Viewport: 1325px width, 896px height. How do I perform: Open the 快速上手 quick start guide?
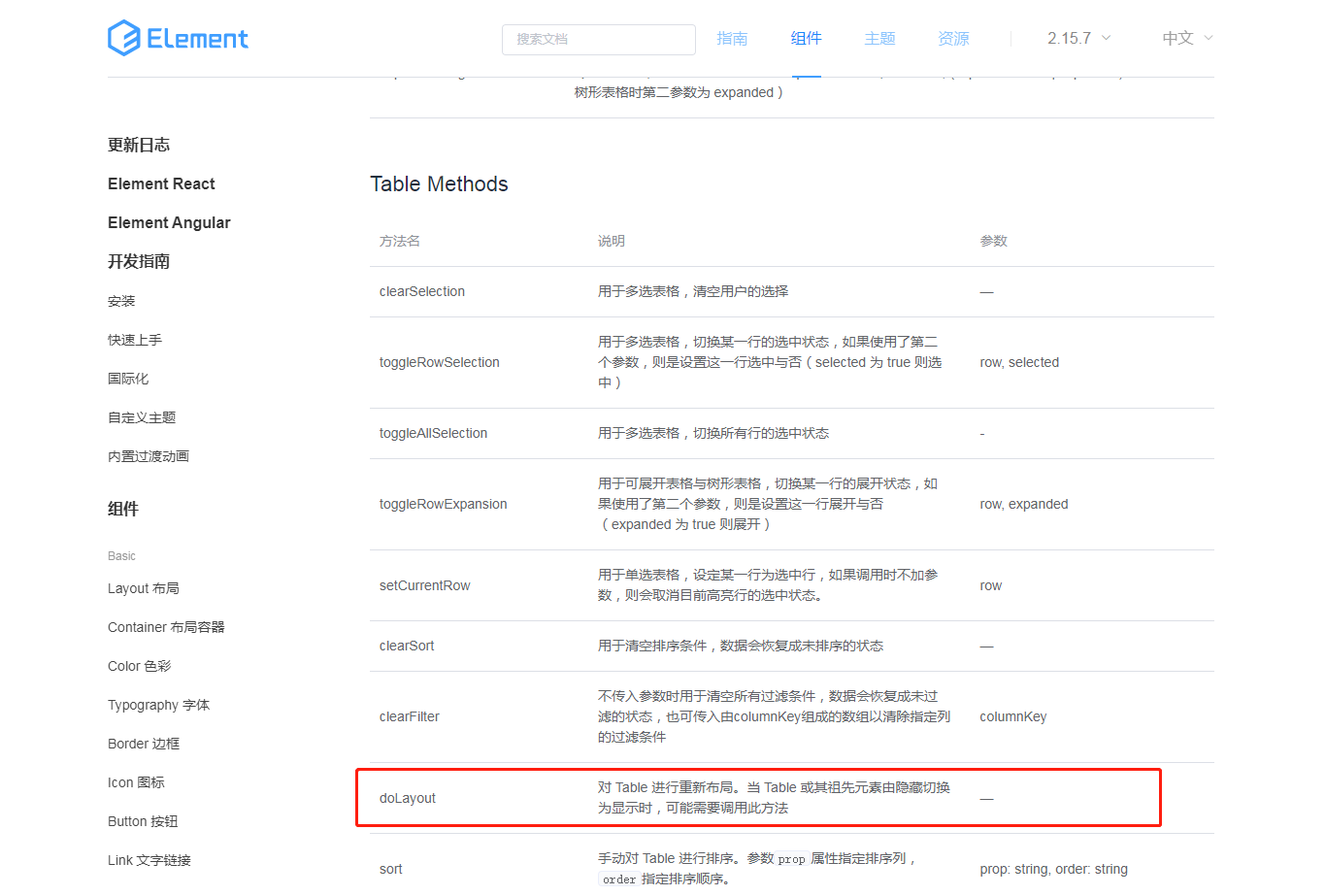[136, 339]
